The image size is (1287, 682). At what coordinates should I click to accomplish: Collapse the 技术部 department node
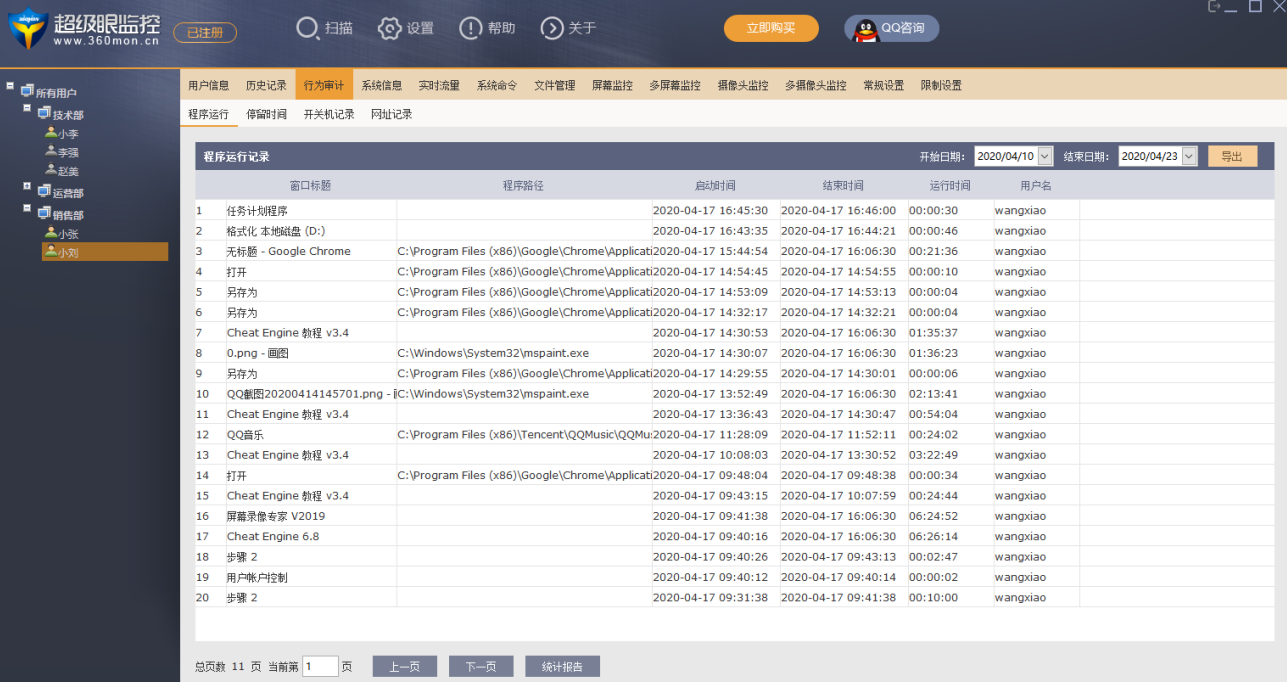click(27, 108)
